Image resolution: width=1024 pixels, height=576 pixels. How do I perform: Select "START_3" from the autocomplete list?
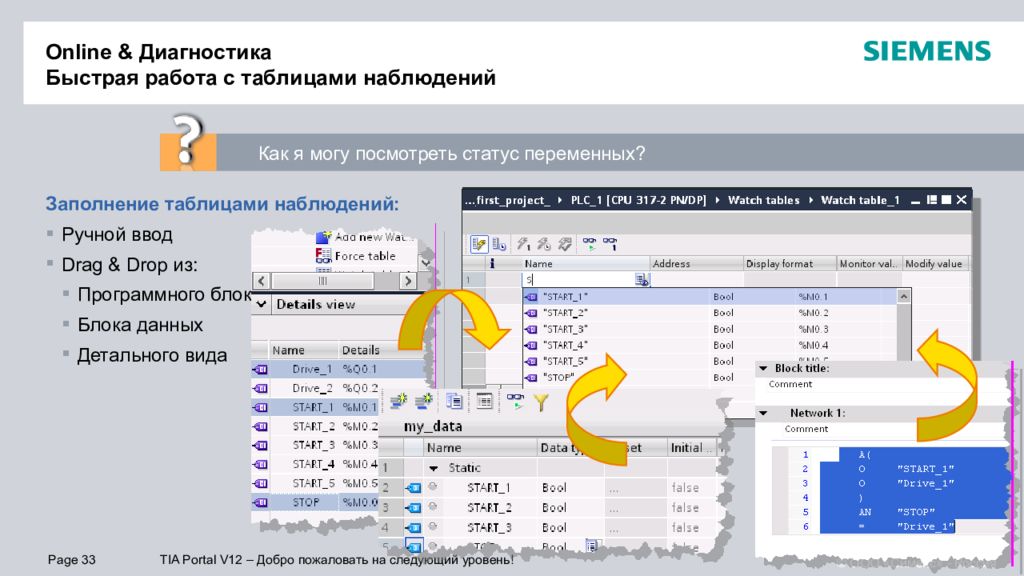565,329
